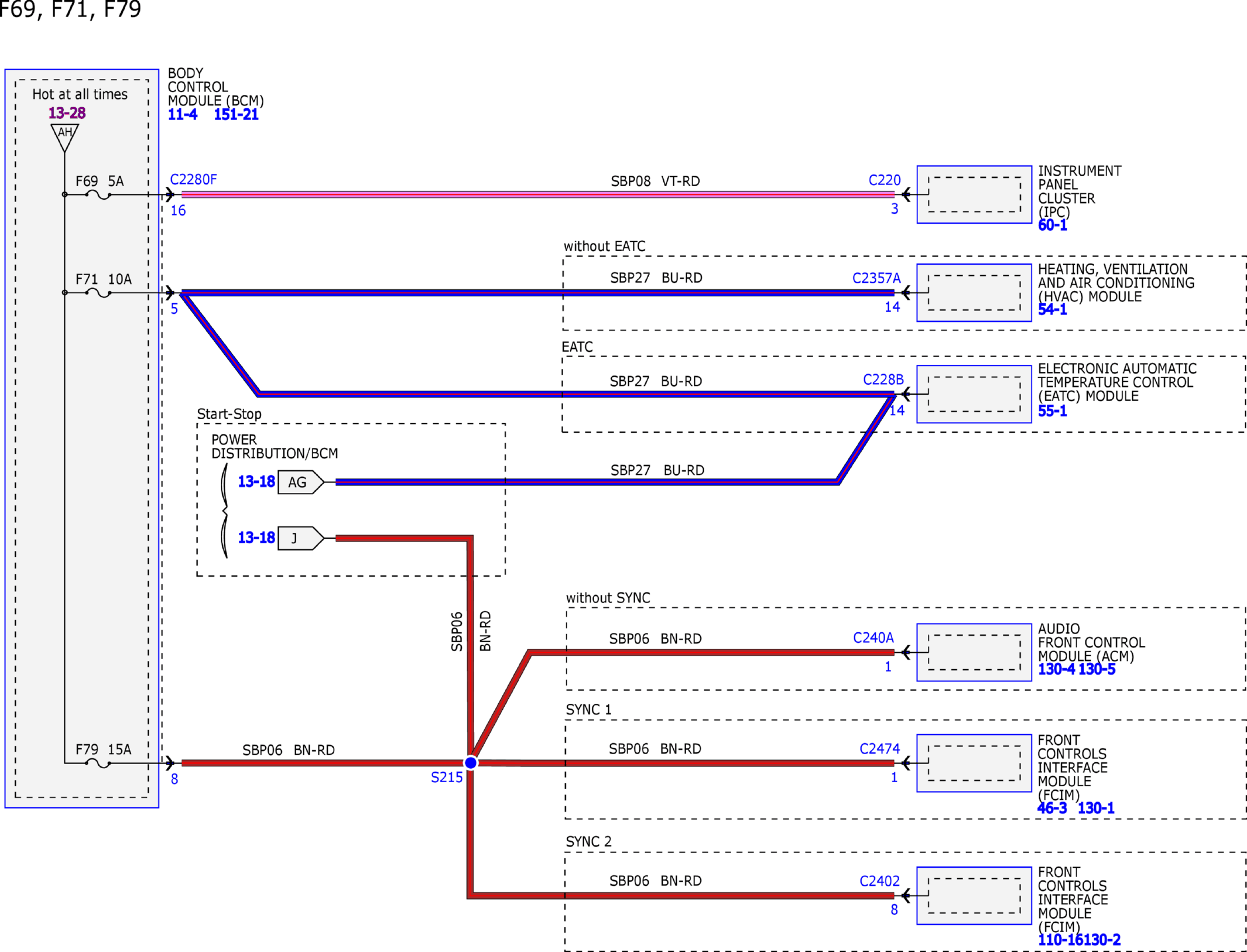The width and height of the screenshot is (1247, 952).
Task: Select the F71 10A fuse symbol
Action: (98, 293)
